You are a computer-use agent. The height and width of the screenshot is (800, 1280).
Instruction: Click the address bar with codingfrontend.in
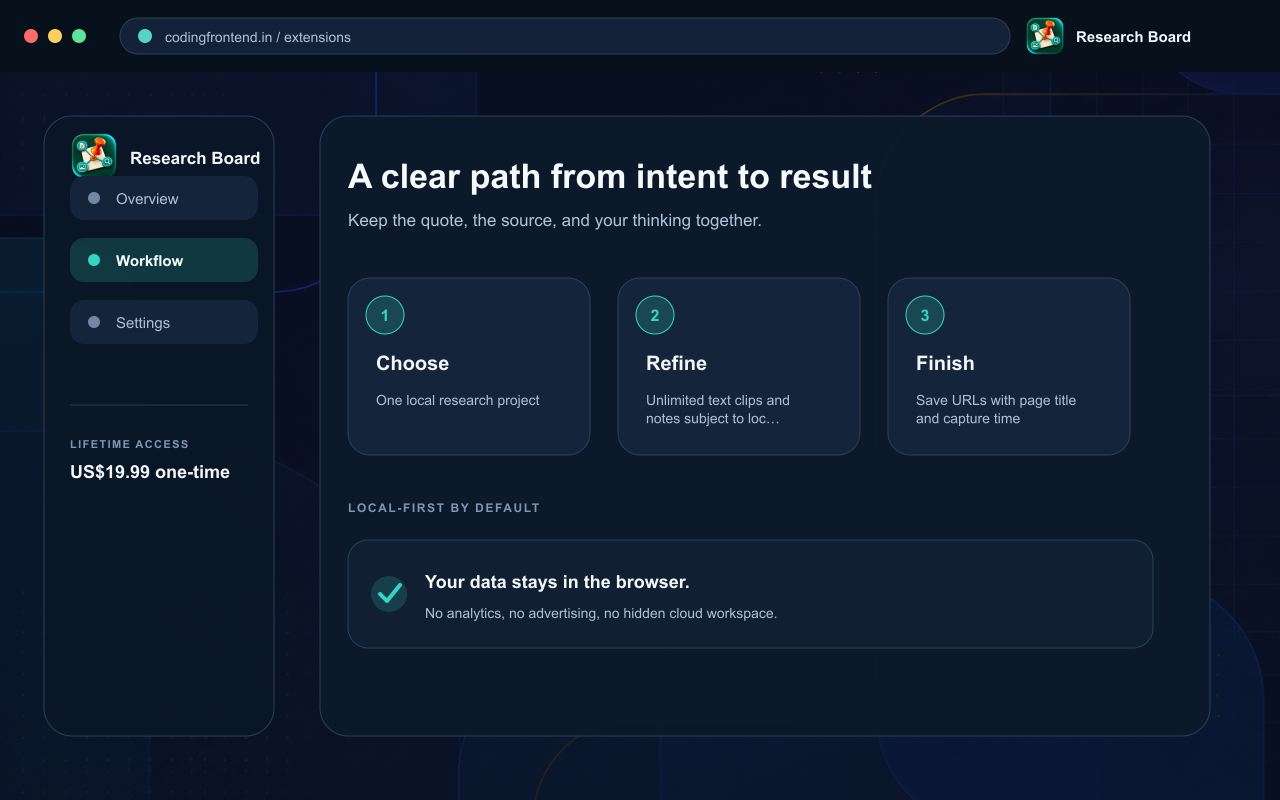click(x=565, y=36)
